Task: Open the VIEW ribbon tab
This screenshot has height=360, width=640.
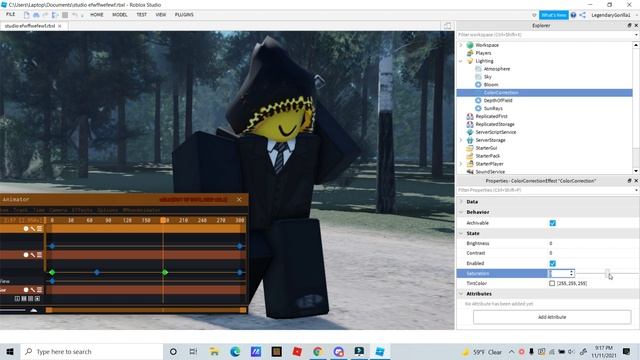Action: pos(160,15)
